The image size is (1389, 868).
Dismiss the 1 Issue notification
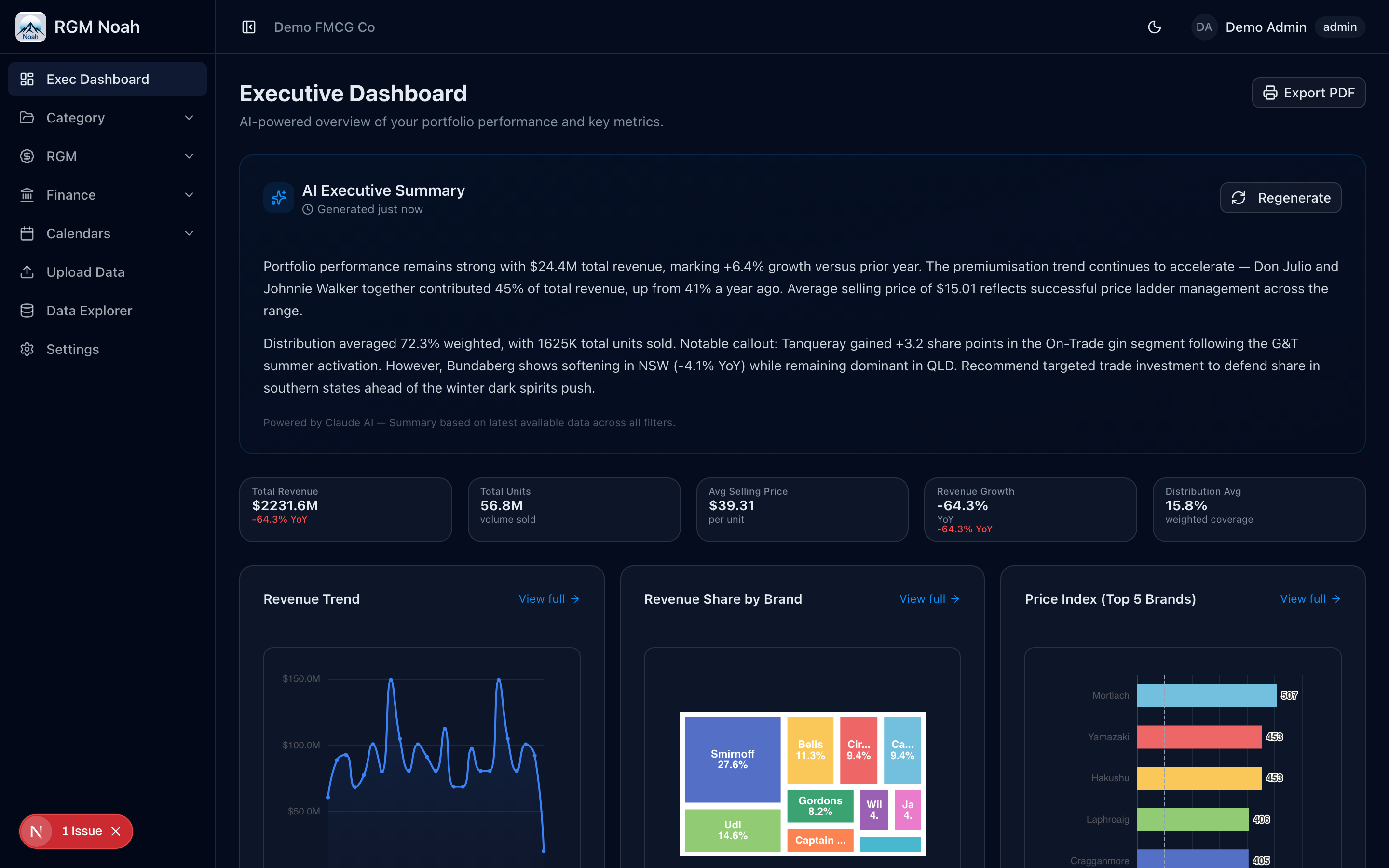117,831
